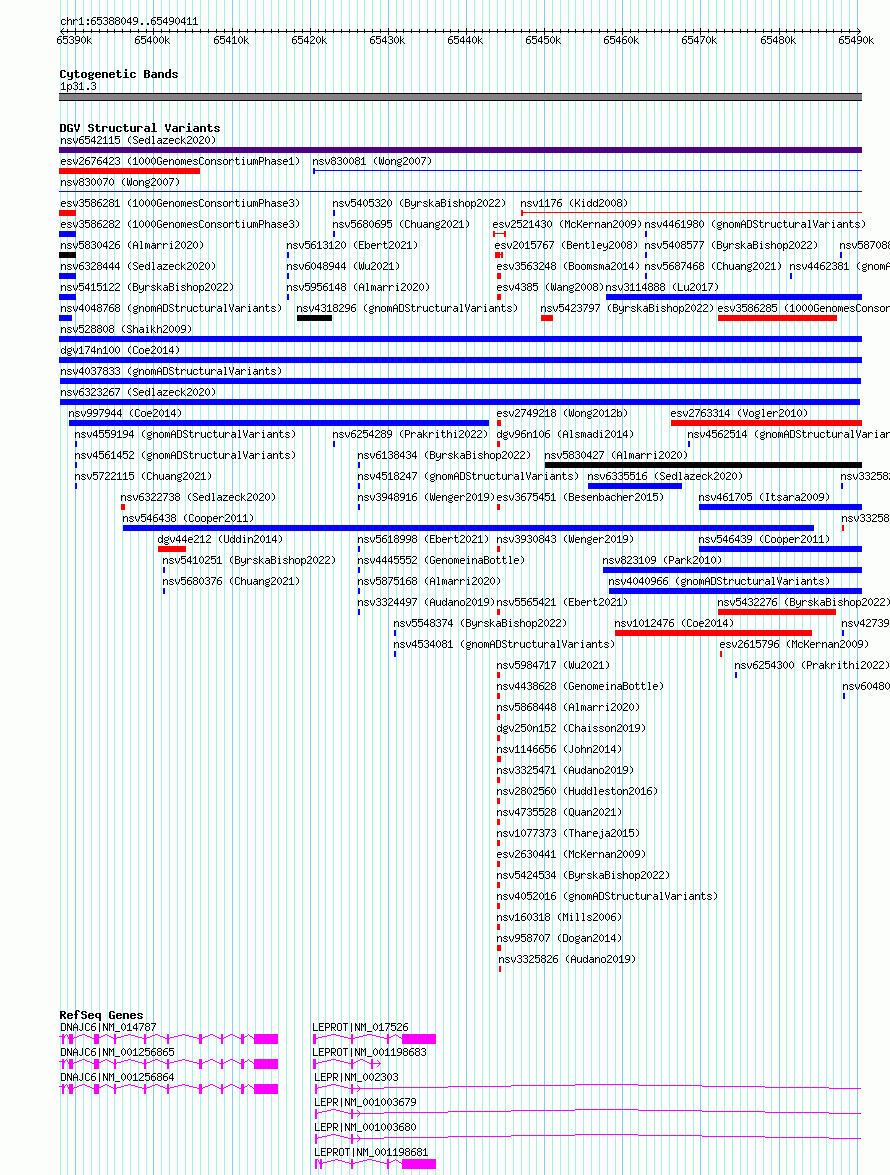Click nsv6254300 (Prakrithi2022) label

(x=812, y=665)
